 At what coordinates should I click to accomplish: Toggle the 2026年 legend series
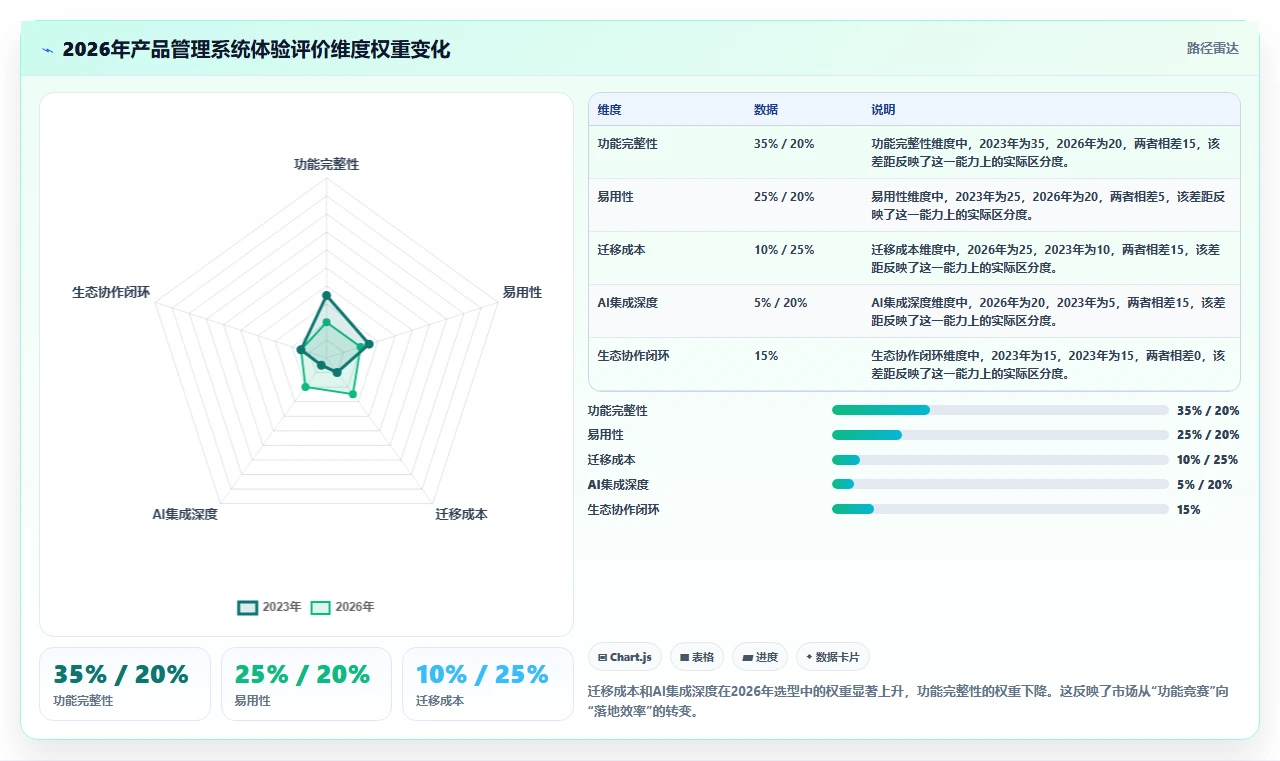[343, 607]
